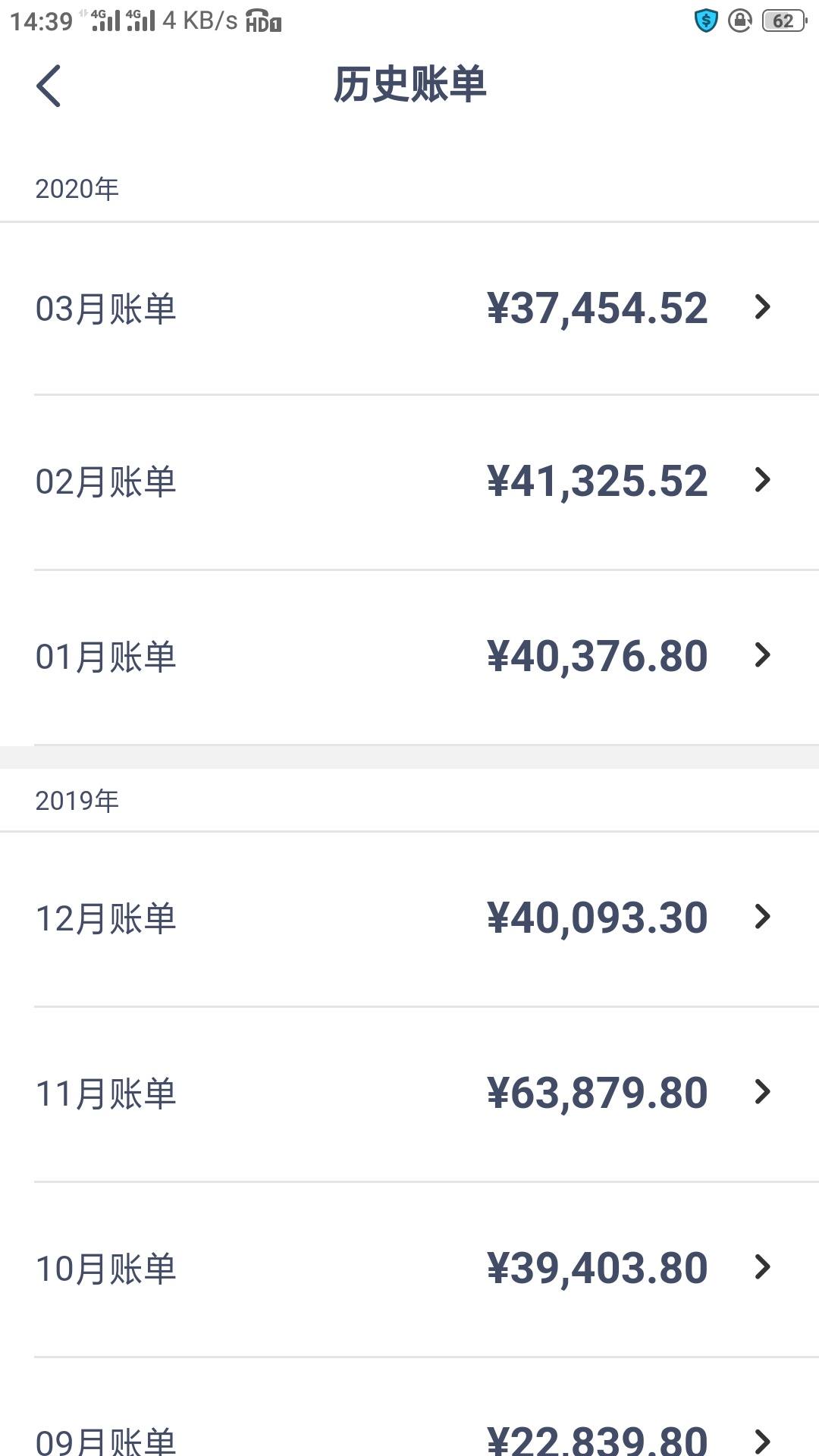
Task: Tap the 历史账单 page title
Action: coord(409,84)
